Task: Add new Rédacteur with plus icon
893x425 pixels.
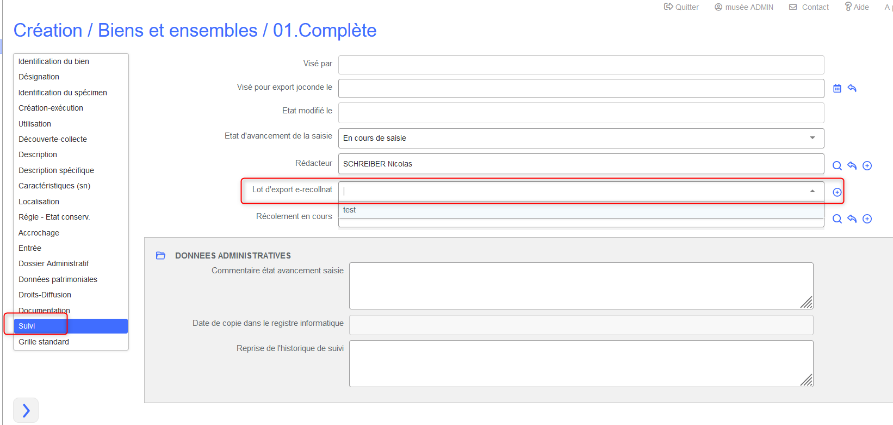Action: (867, 165)
